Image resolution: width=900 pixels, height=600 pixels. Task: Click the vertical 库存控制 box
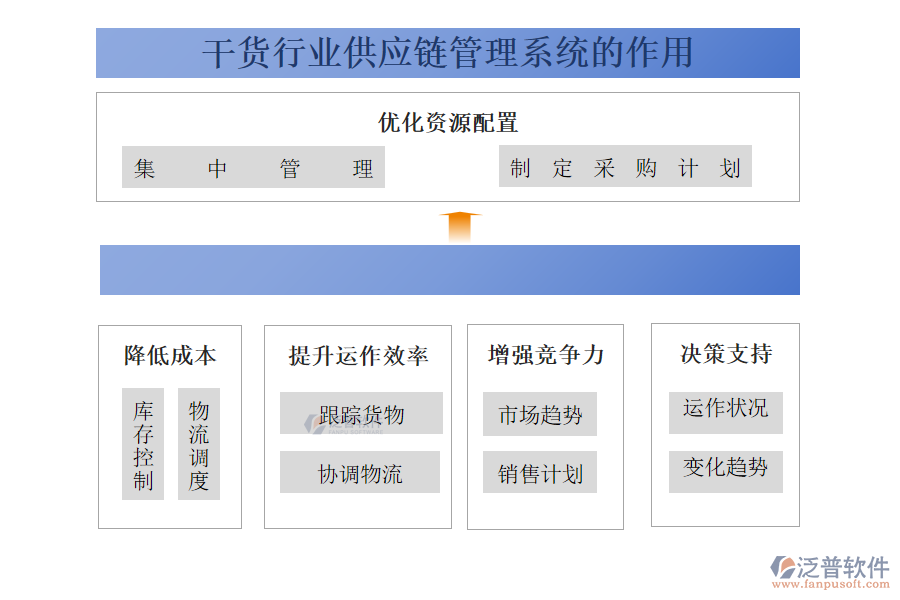143,444
